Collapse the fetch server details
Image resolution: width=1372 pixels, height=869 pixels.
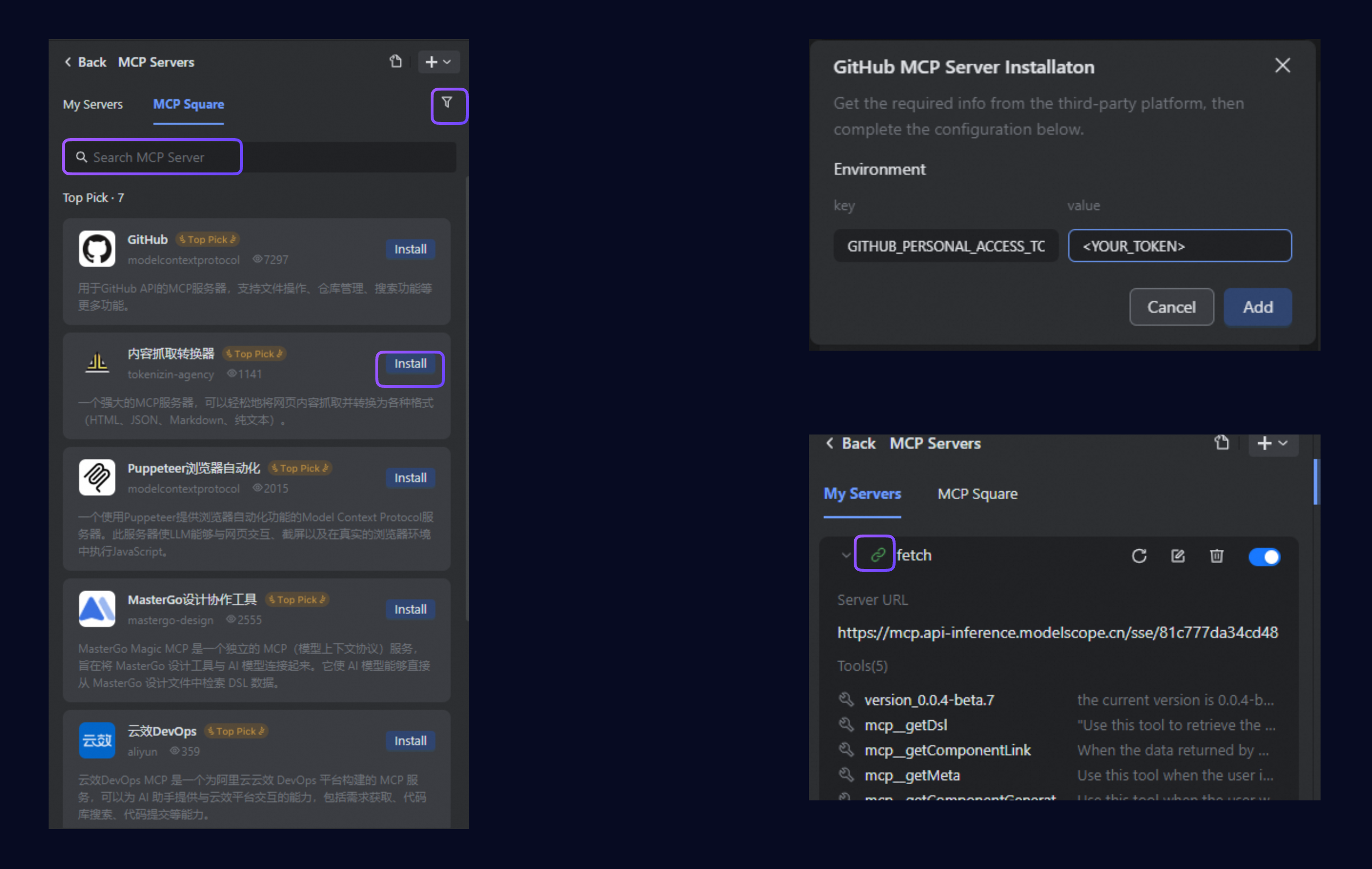(846, 556)
